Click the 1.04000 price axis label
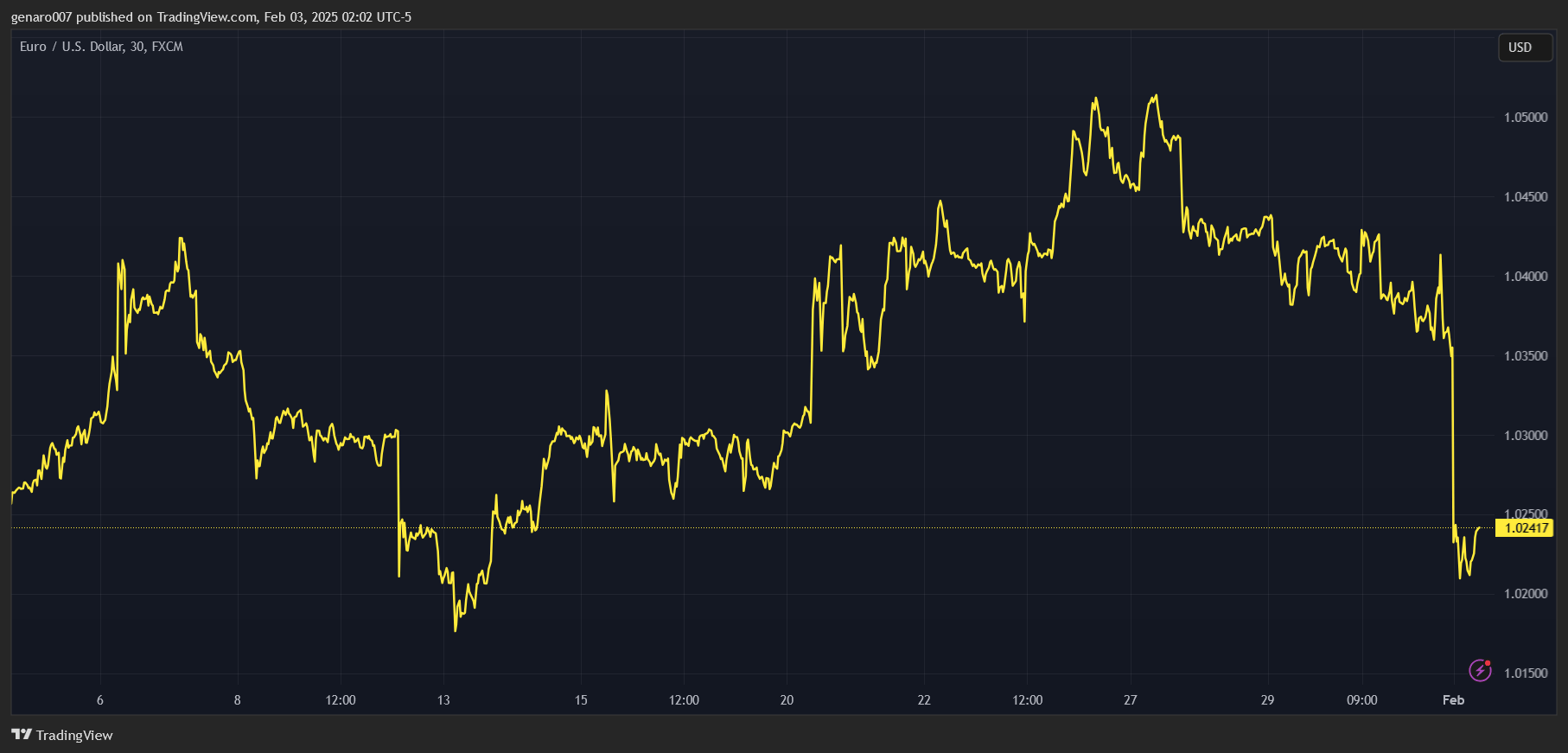This screenshot has height=753, width=1568. click(x=1526, y=277)
